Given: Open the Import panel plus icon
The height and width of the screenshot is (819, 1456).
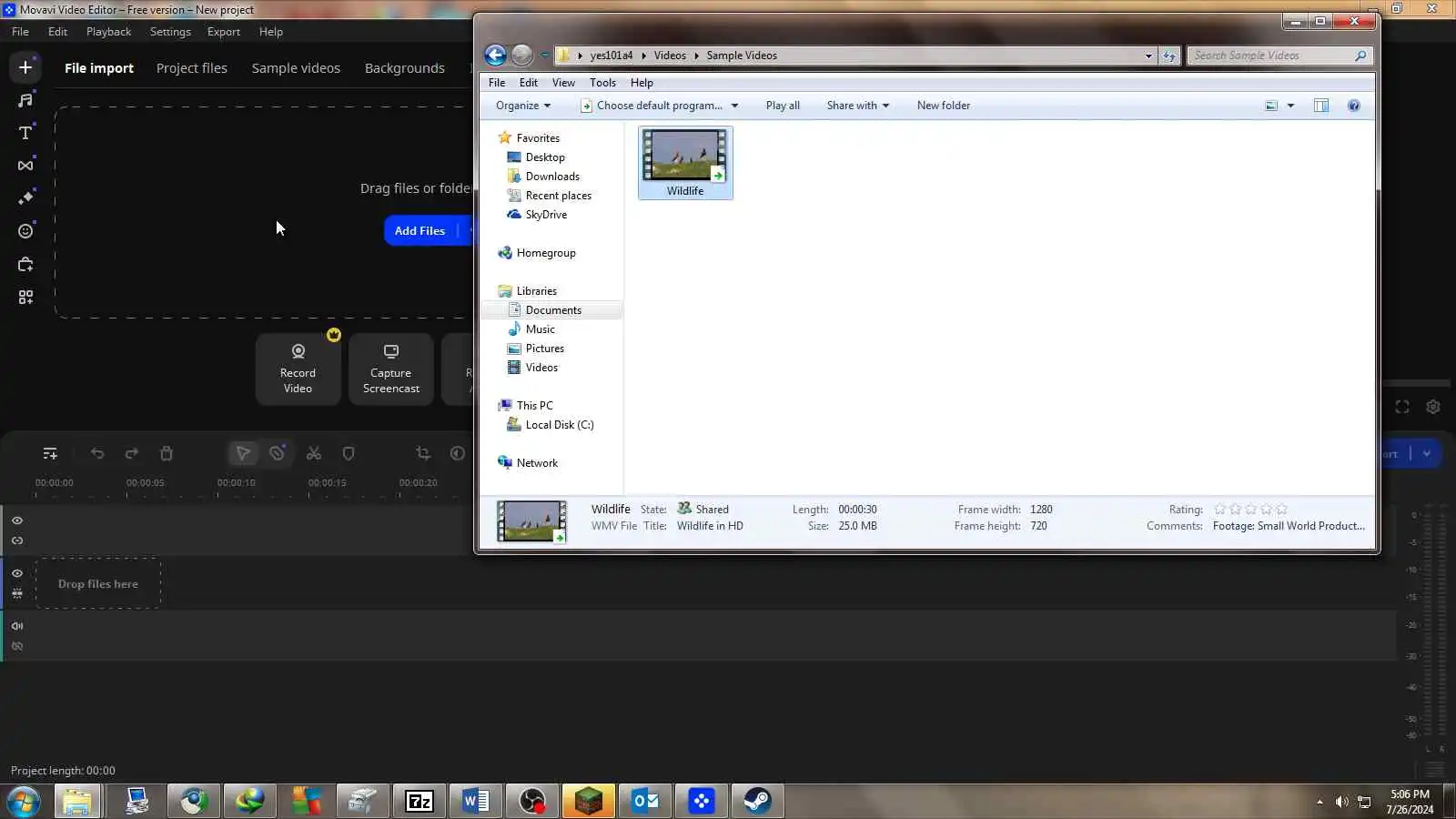Looking at the screenshot, I should [25, 67].
